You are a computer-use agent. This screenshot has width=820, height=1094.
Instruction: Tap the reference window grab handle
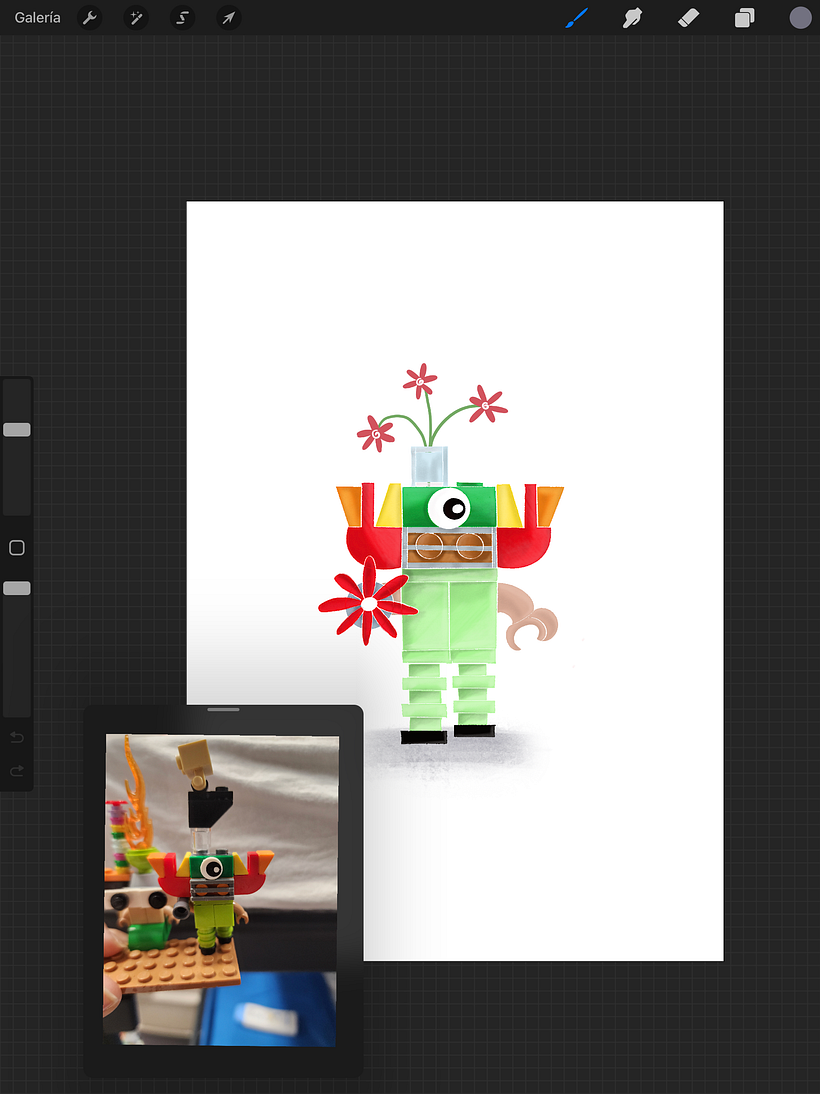[x=223, y=710]
